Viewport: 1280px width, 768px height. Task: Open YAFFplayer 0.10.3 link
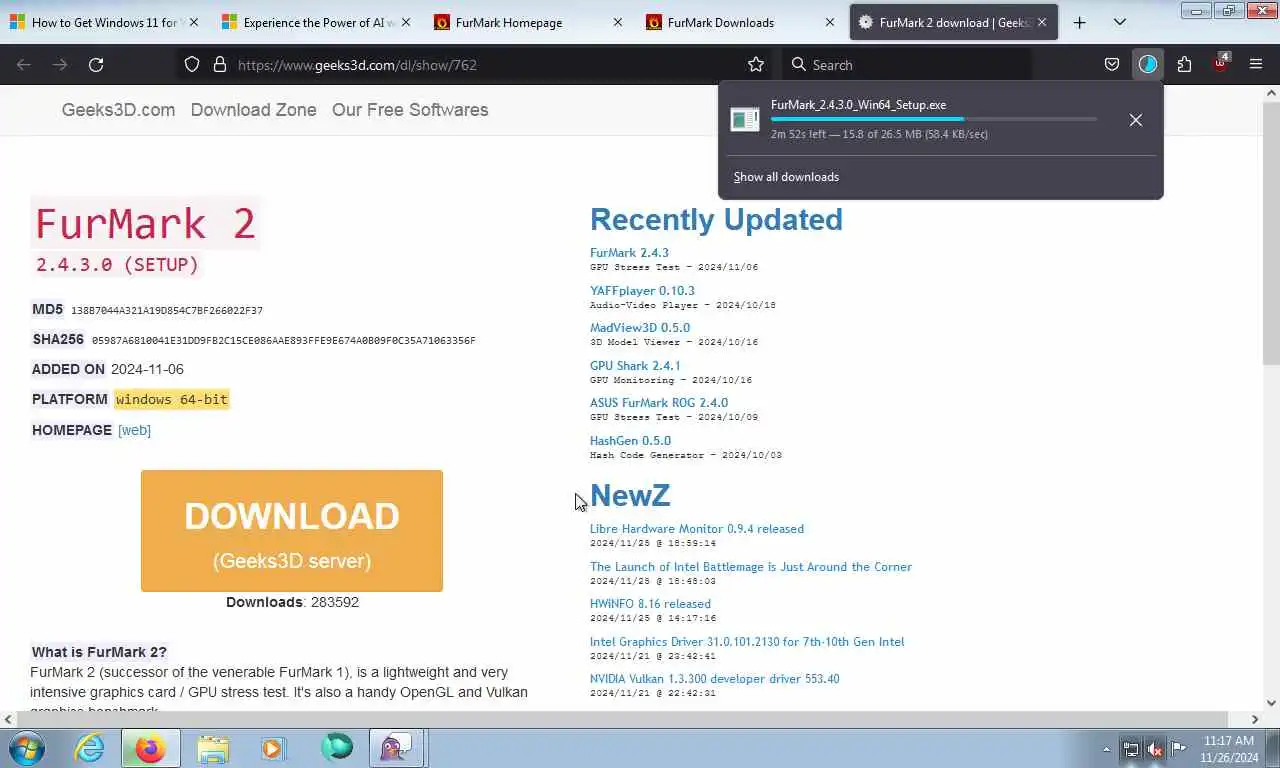[x=642, y=290]
